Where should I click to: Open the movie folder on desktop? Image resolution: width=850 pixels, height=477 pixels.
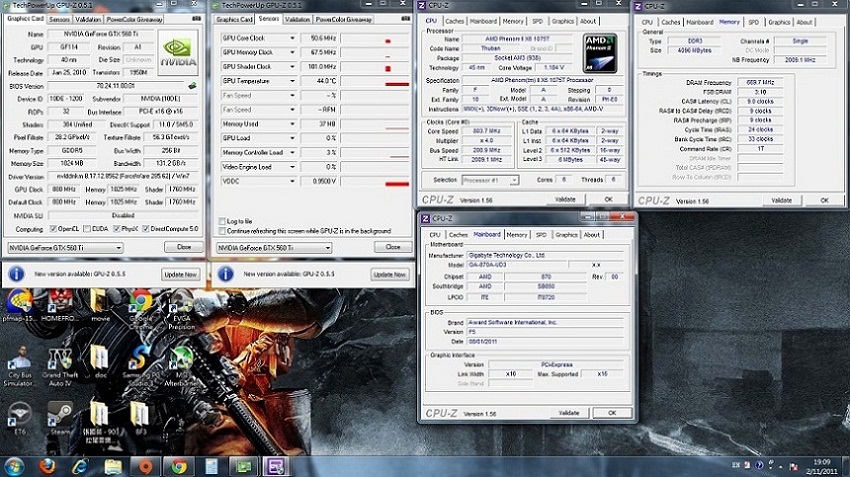100,306
